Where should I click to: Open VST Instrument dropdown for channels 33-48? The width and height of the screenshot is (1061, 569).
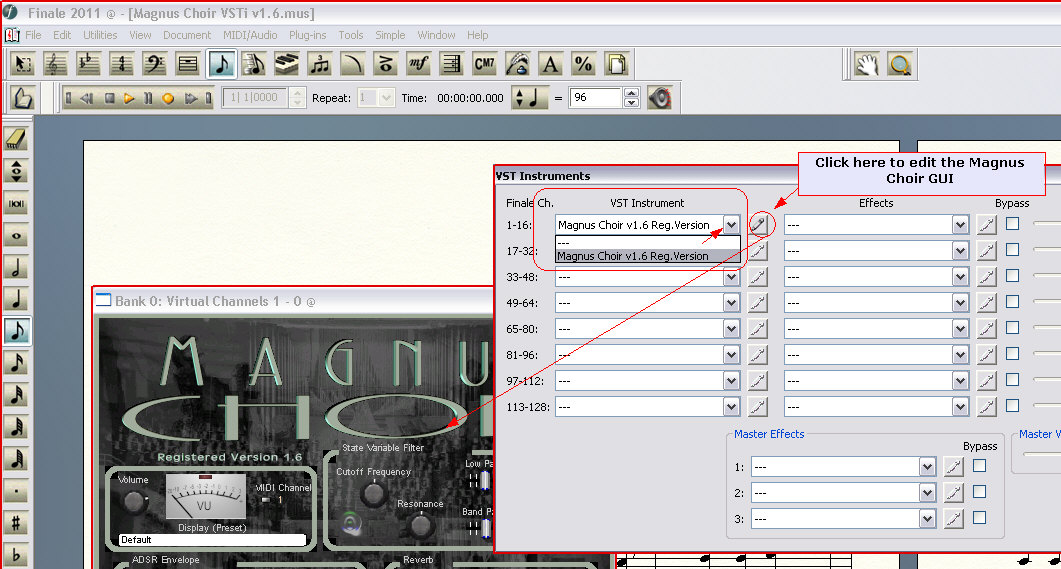(x=731, y=277)
